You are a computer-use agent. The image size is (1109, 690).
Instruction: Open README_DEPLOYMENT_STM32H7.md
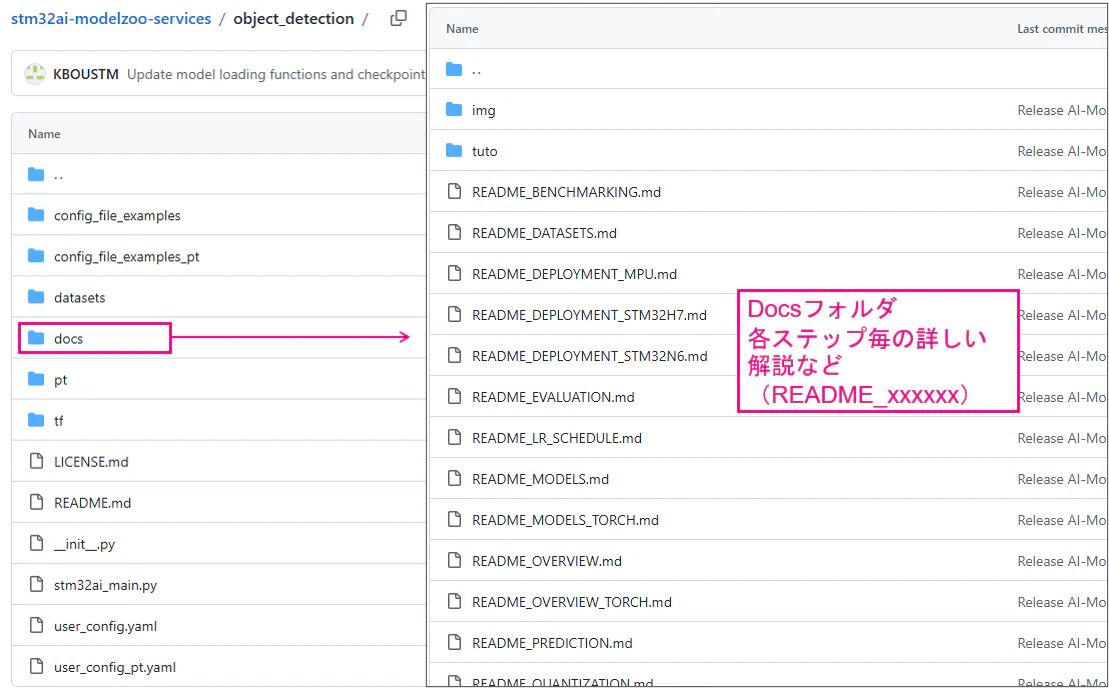coord(589,315)
